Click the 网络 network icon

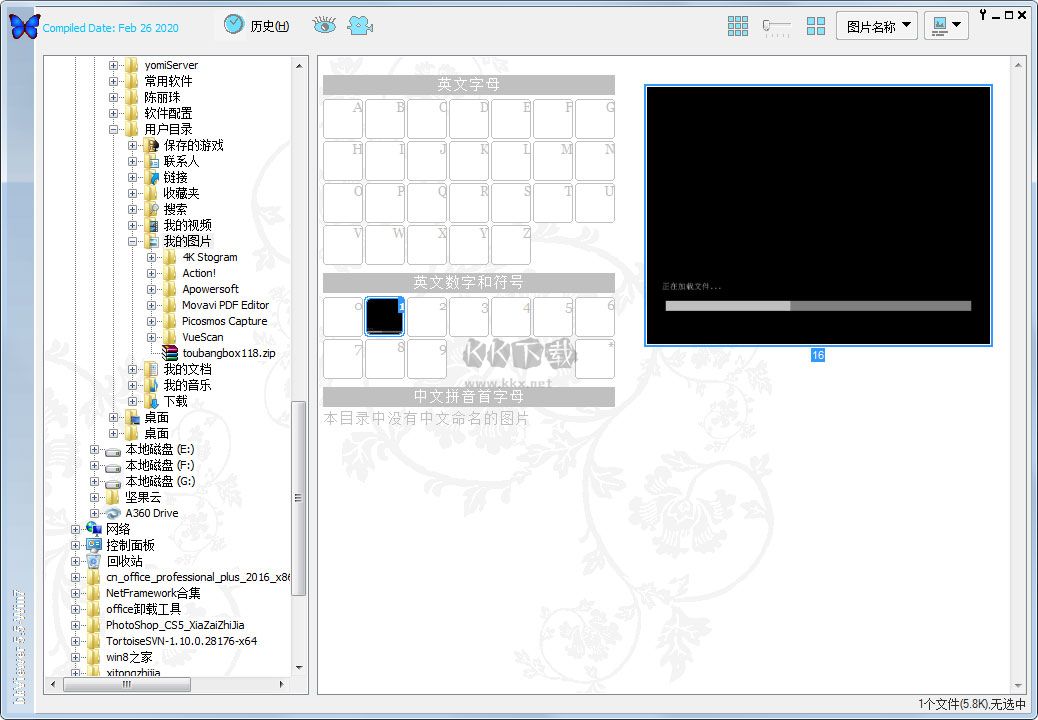tap(93, 529)
